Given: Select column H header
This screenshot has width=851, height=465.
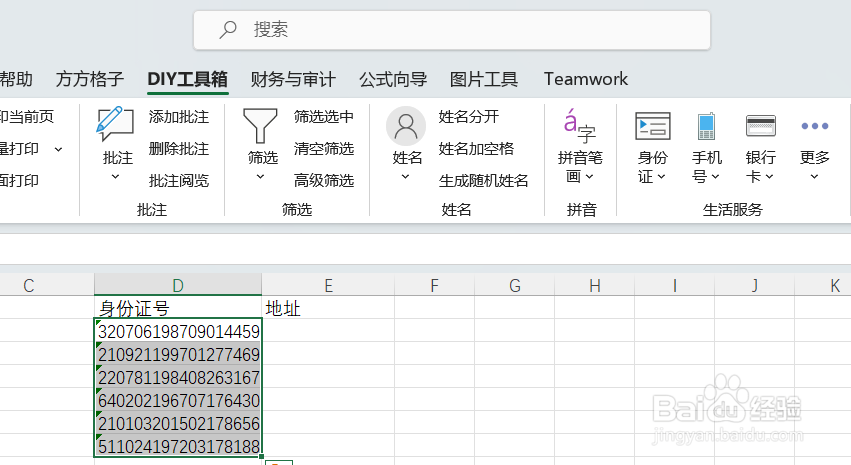Looking at the screenshot, I should coord(595,285).
